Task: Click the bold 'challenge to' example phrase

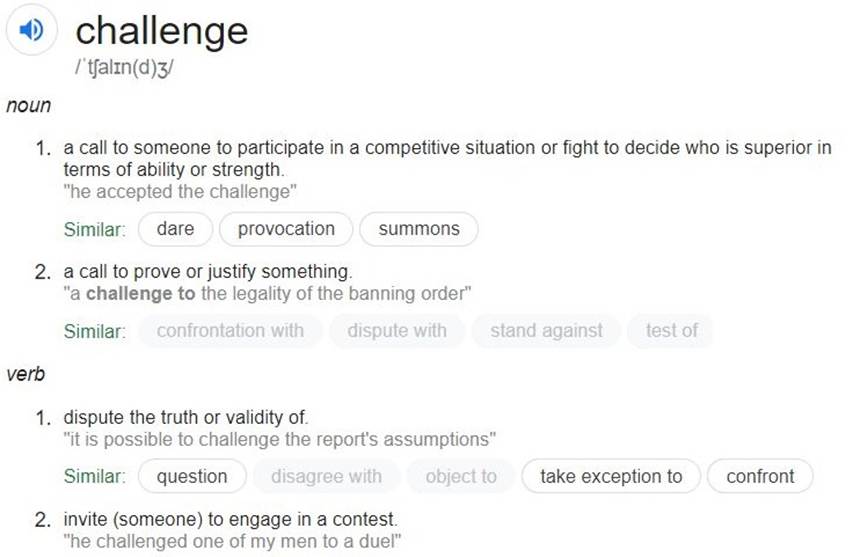Action: coord(140,293)
